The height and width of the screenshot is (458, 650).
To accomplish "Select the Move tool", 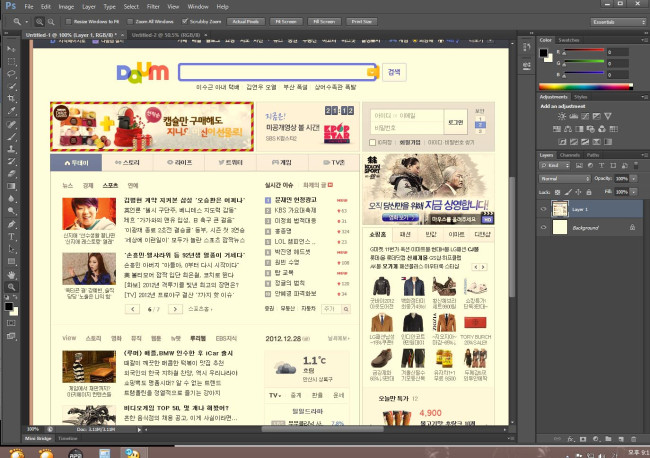I will [x=11, y=47].
